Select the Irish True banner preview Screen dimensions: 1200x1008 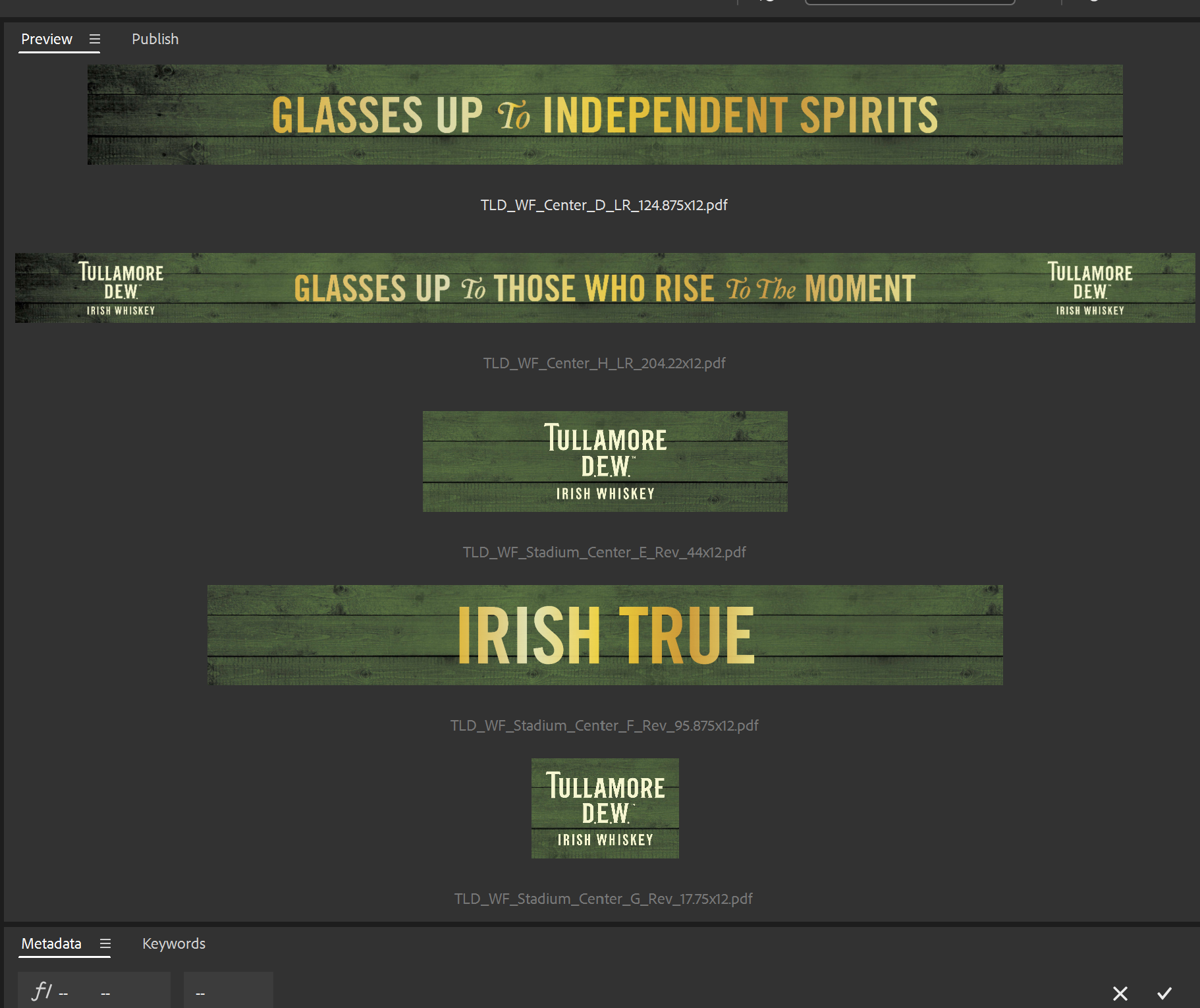pyautogui.click(x=605, y=635)
